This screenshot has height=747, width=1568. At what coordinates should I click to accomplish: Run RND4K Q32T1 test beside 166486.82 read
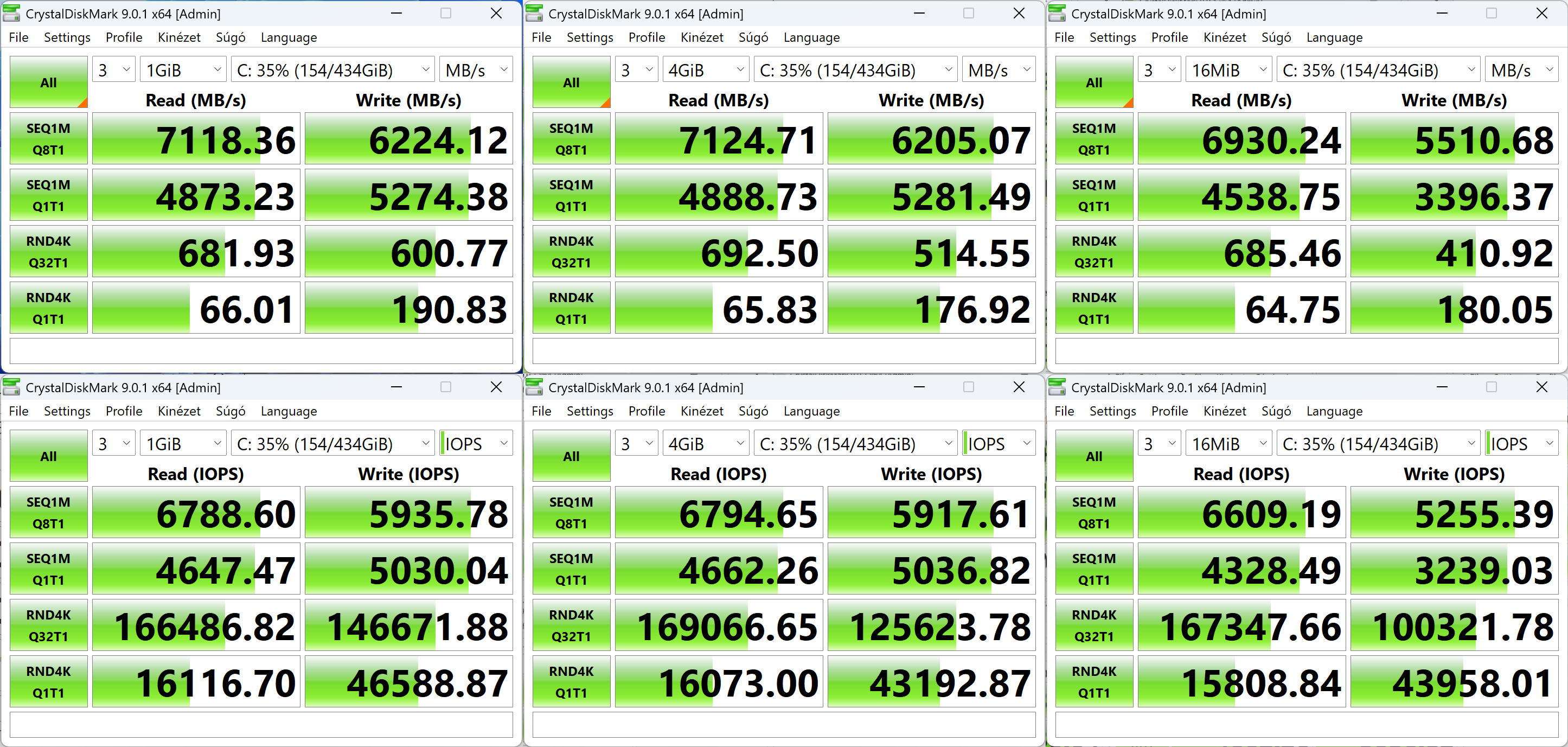[x=48, y=625]
